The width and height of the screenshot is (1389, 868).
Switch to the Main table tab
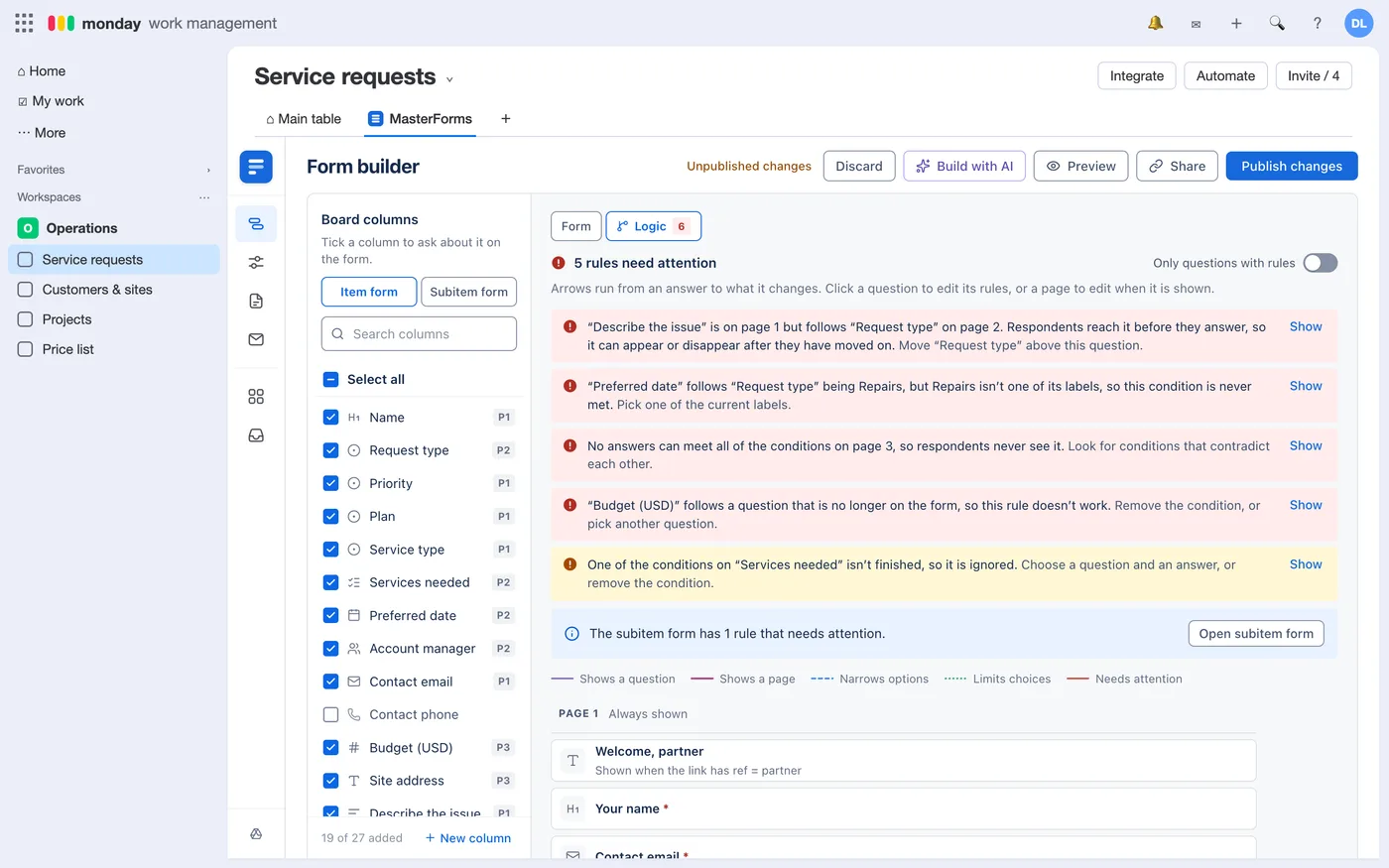tap(304, 119)
